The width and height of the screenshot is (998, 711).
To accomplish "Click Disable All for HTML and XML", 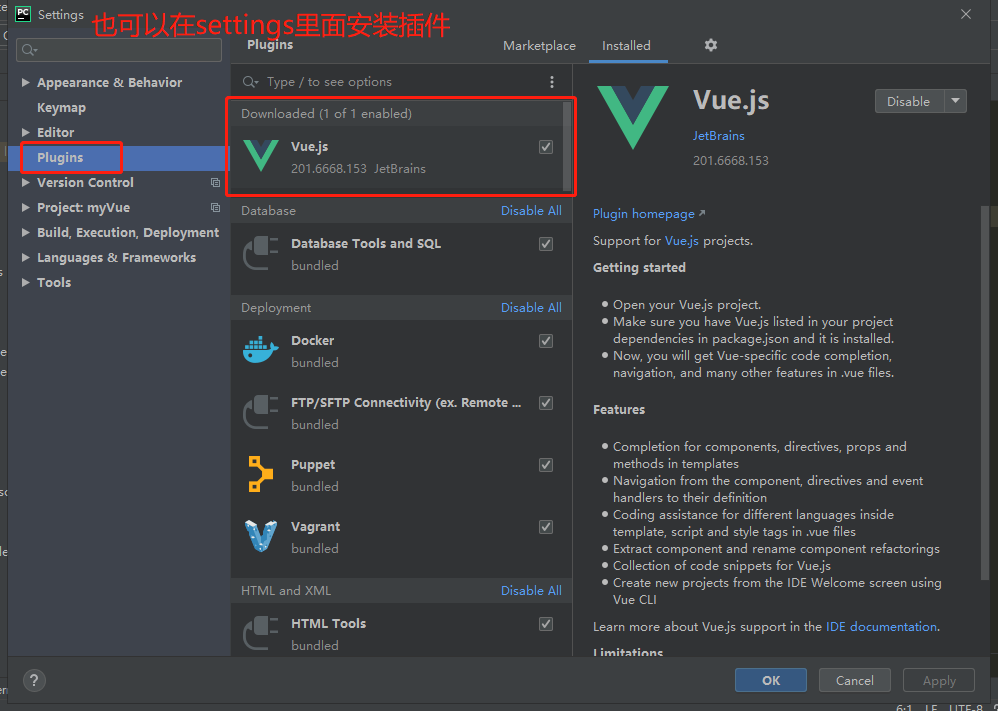I will [x=531, y=591].
